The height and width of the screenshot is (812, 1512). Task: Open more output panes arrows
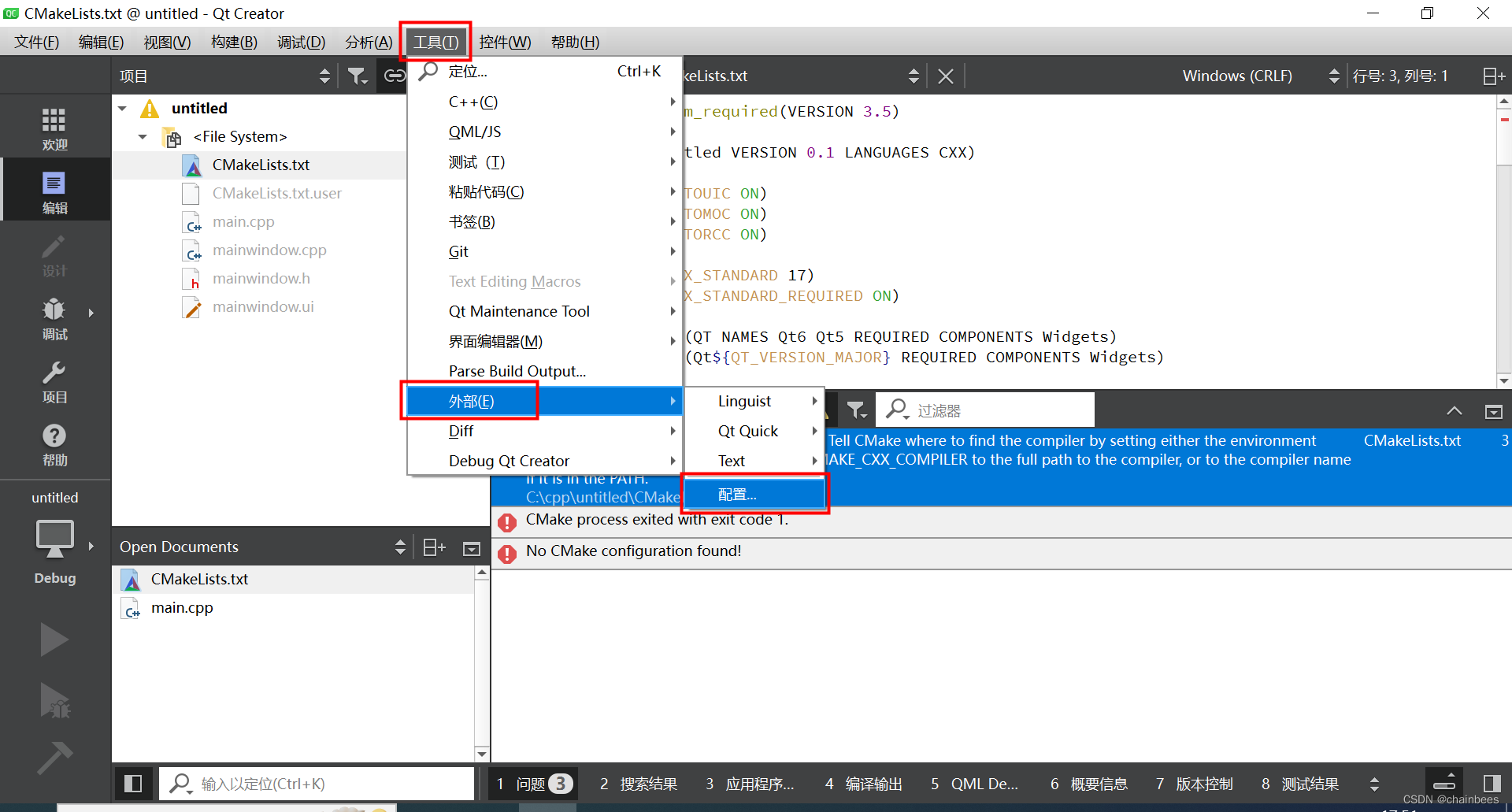pyautogui.click(x=1374, y=784)
